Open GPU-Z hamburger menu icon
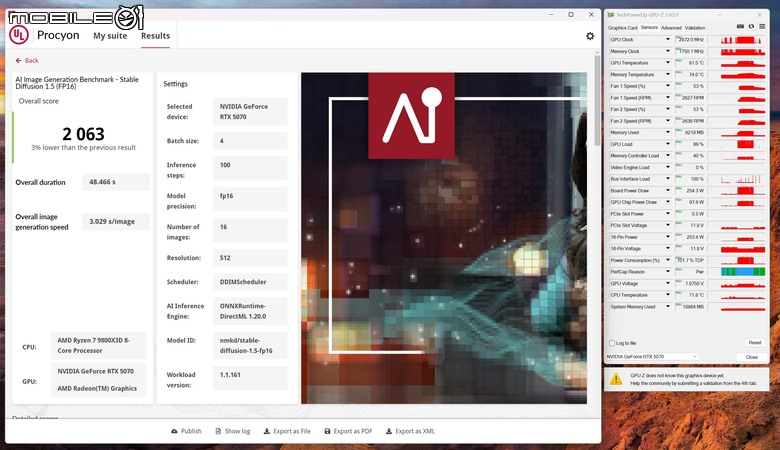Viewport: 780px width, 450px height. tap(762, 27)
